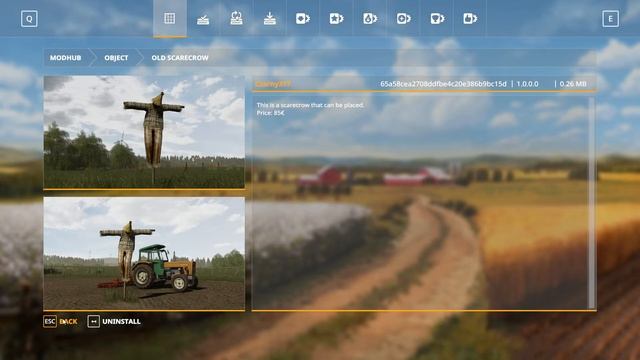Go to the OBJECT breadcrumb
Image resolution: width=640 pixels, height=360 pixels.
tap(116, 58)
